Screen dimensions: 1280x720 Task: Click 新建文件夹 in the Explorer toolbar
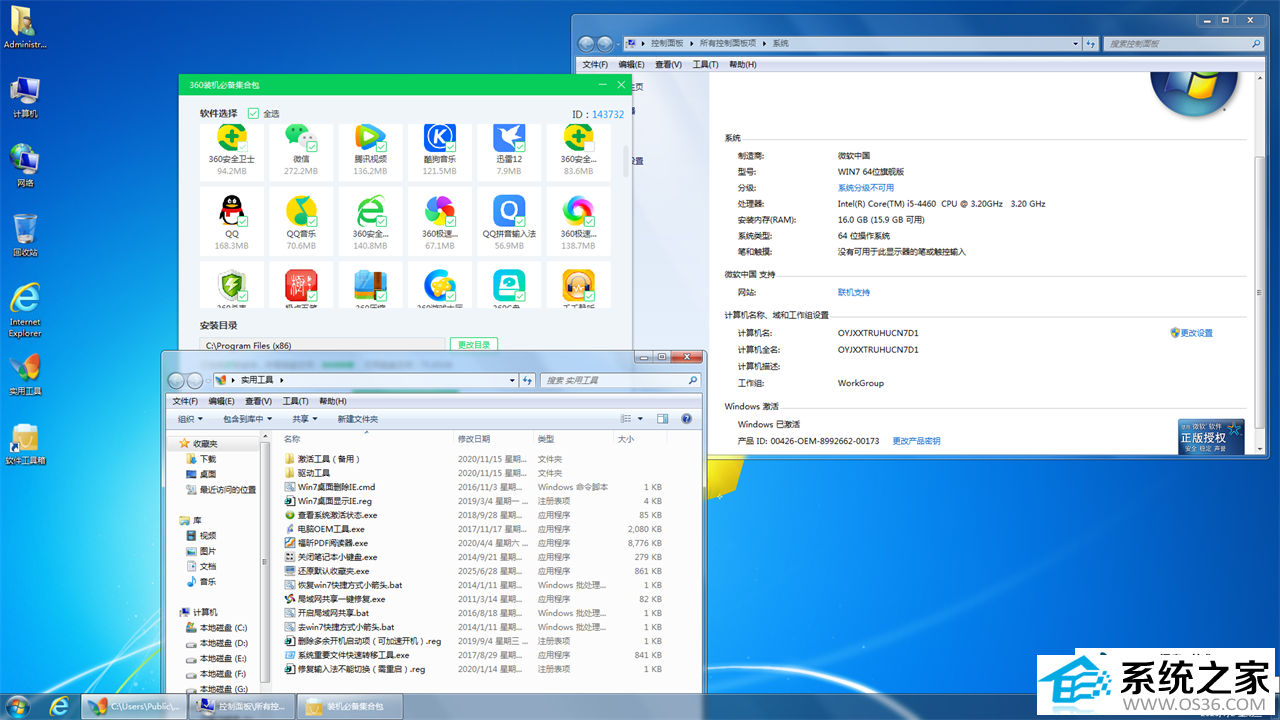coord(358,419)
